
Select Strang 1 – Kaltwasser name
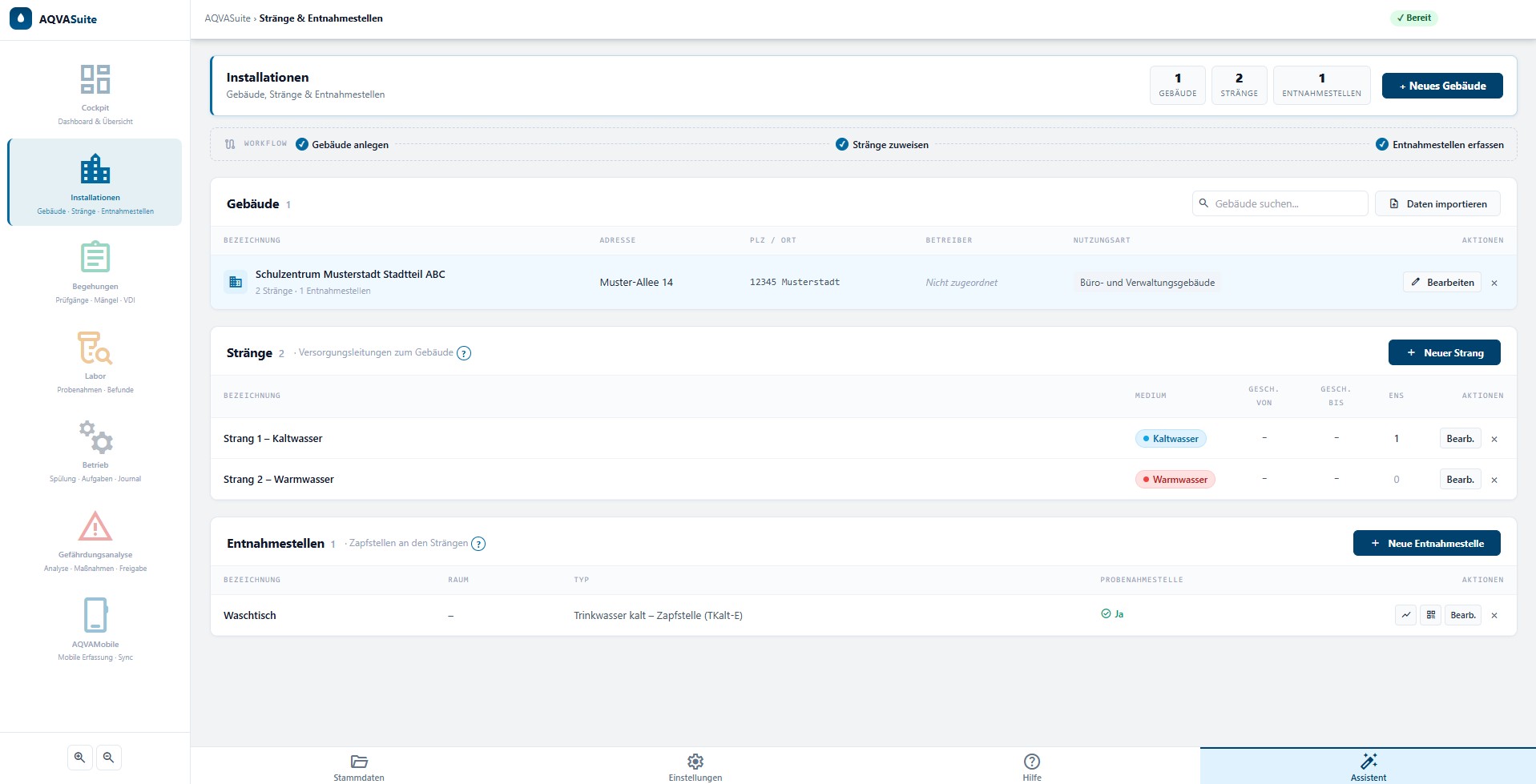coord(272,439)
